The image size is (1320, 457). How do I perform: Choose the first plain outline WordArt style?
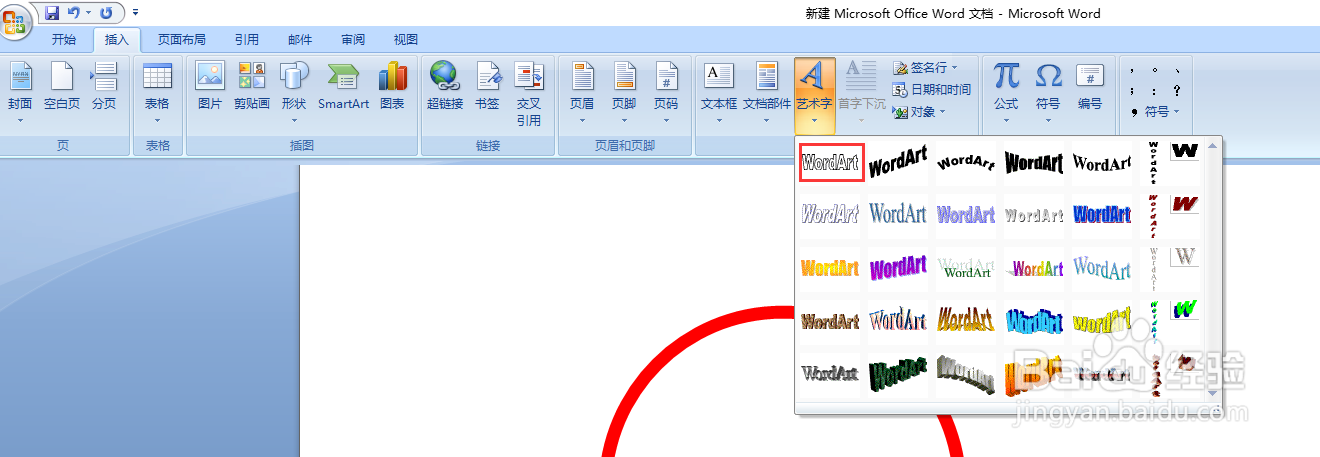click(830, 162)
